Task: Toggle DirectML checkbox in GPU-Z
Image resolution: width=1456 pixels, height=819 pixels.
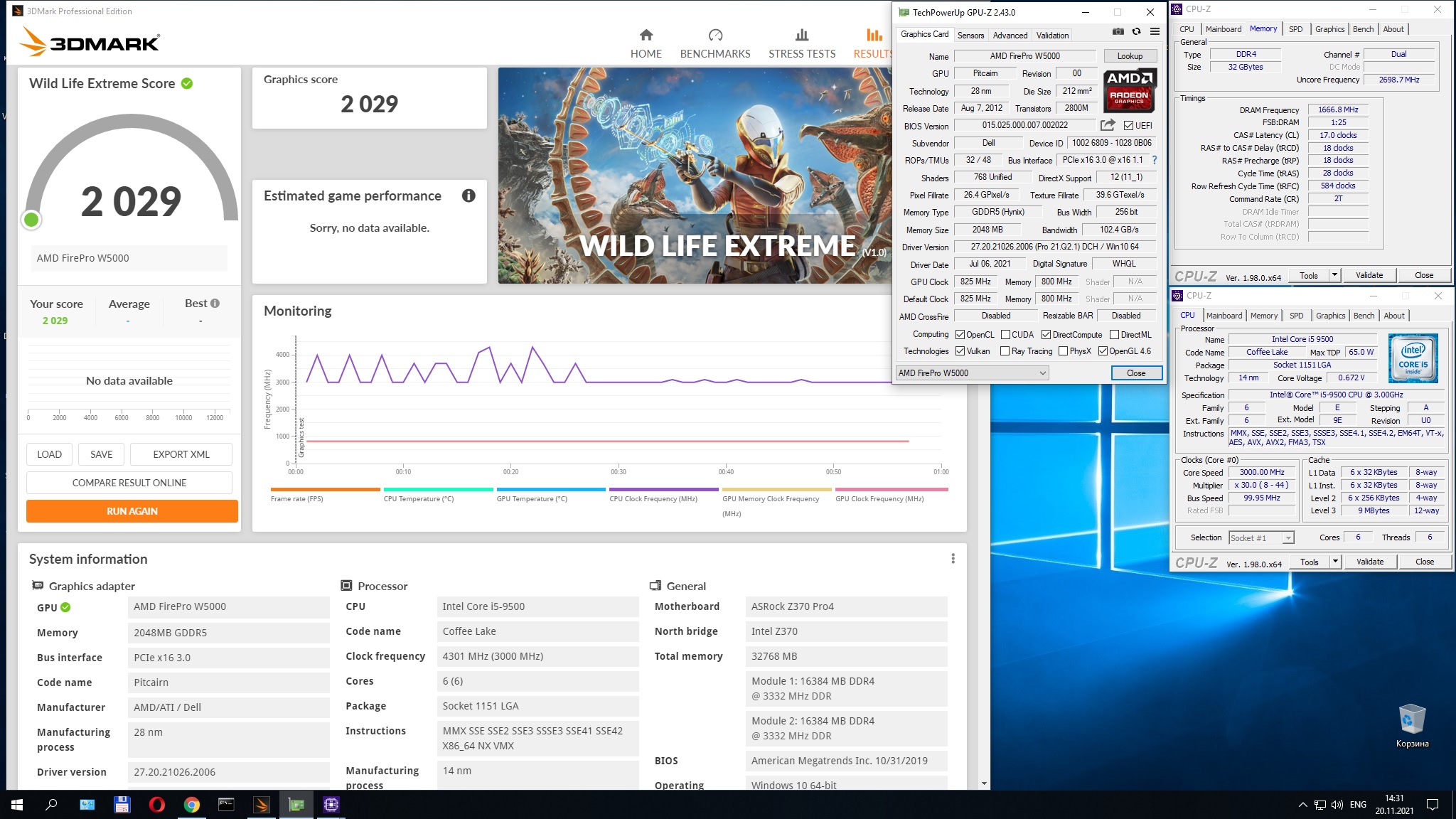Action: click(x=1114, y=335)
